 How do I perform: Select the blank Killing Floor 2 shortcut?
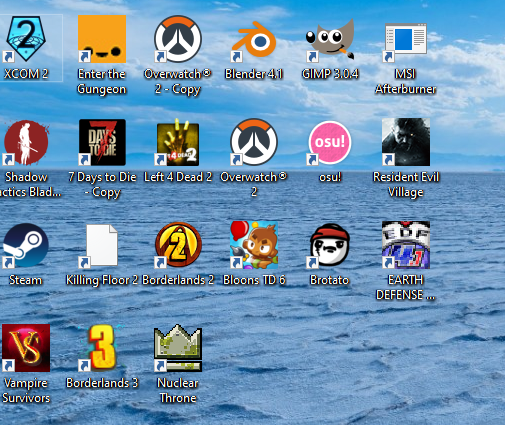(102, 245)
